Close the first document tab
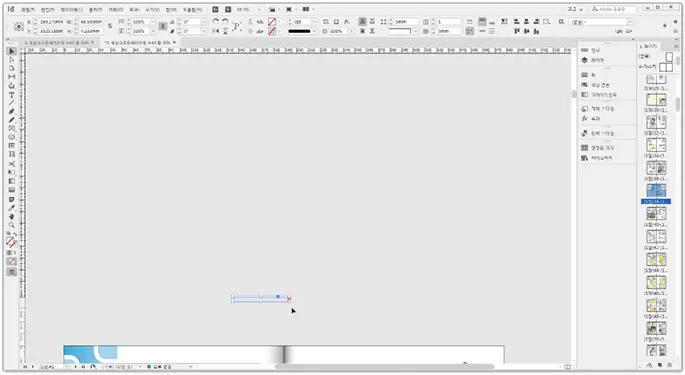Screen dimensions: 685x375 pos(93,42)
